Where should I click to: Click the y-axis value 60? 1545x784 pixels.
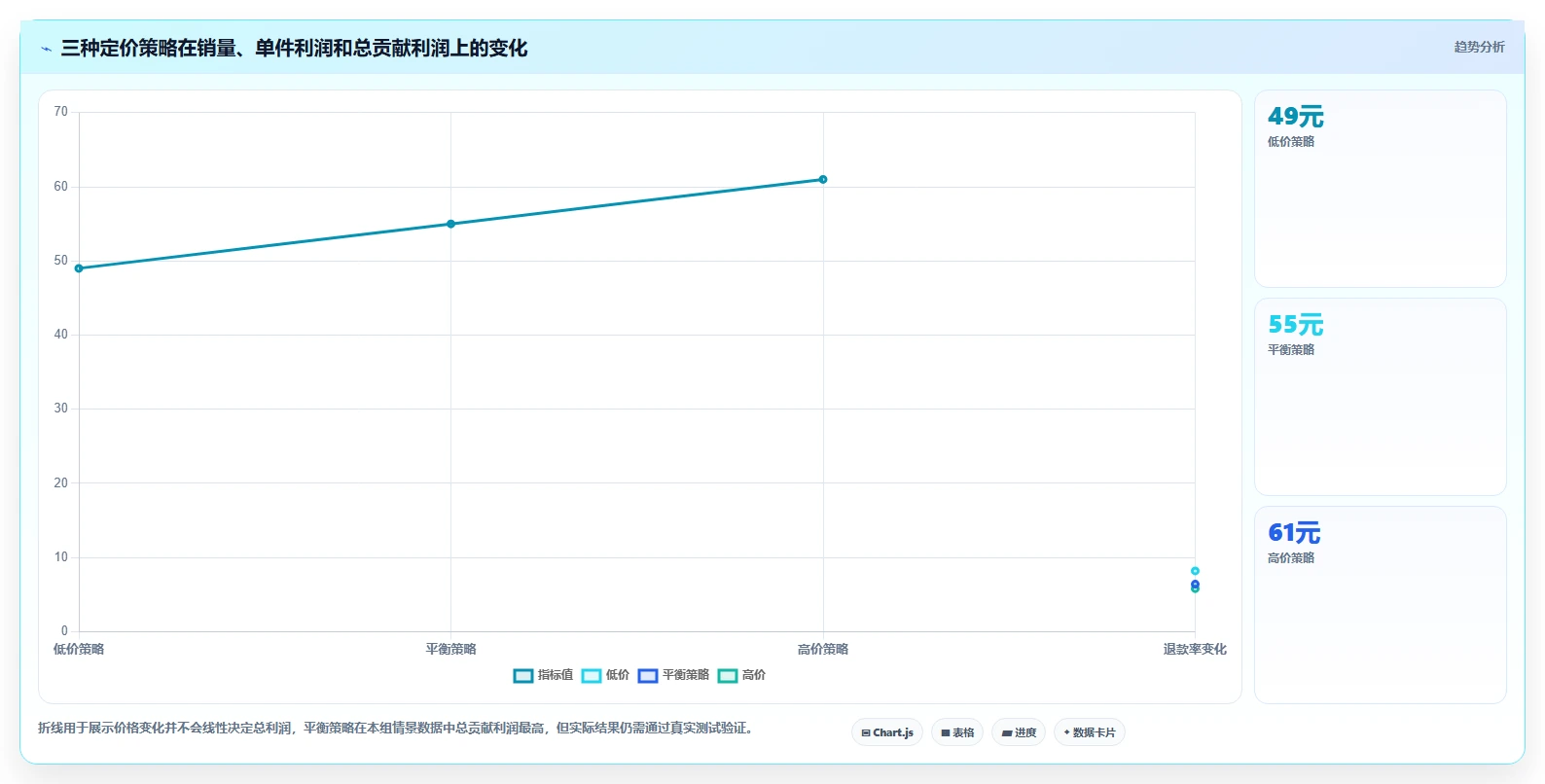point(60,186)
